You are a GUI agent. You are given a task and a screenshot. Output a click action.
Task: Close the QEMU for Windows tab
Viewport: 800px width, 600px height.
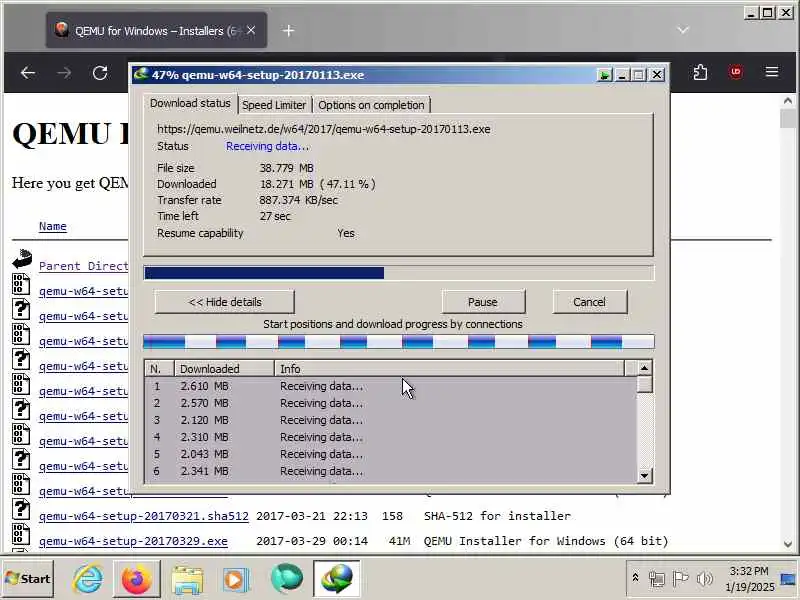coord(251,31)
